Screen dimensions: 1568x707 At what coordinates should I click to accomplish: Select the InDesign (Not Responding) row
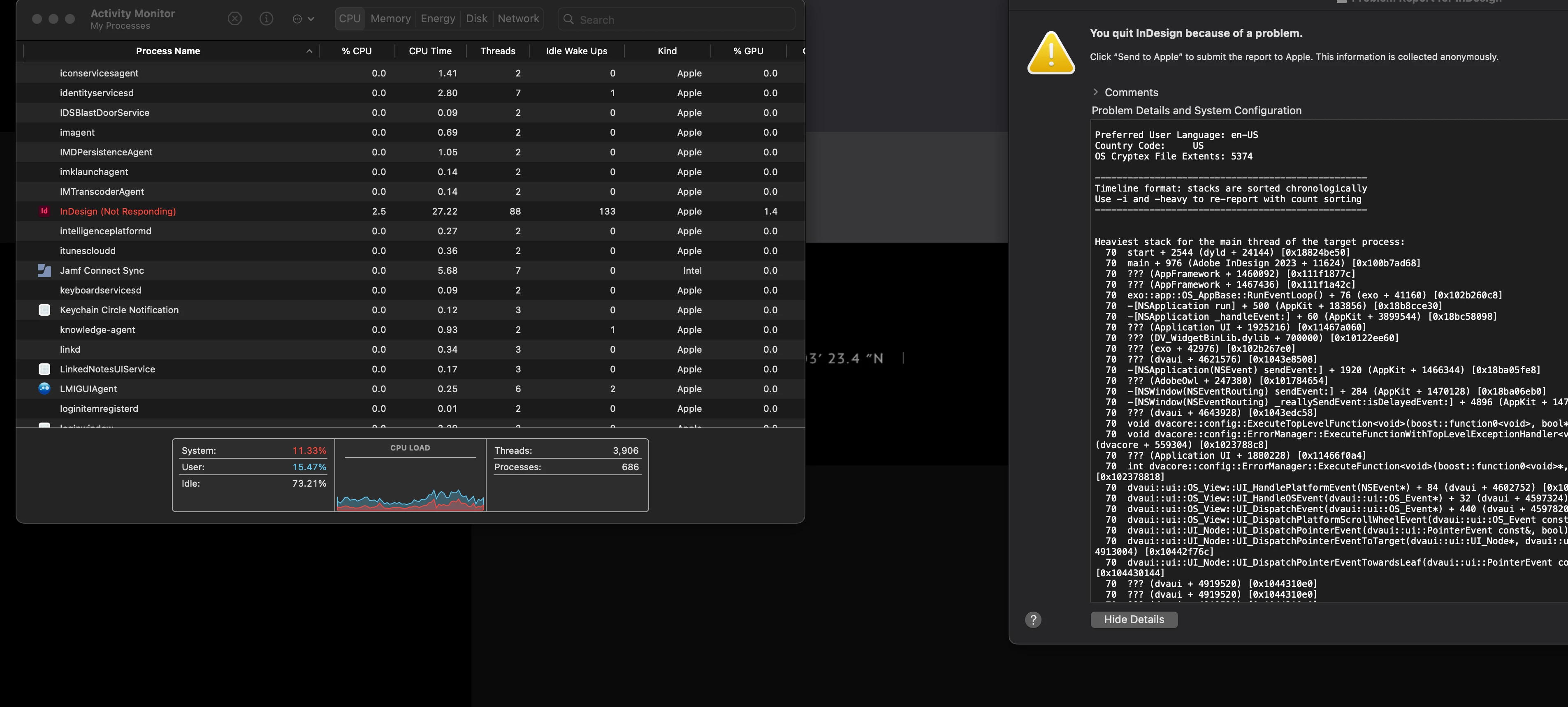(x=365, y=211)
